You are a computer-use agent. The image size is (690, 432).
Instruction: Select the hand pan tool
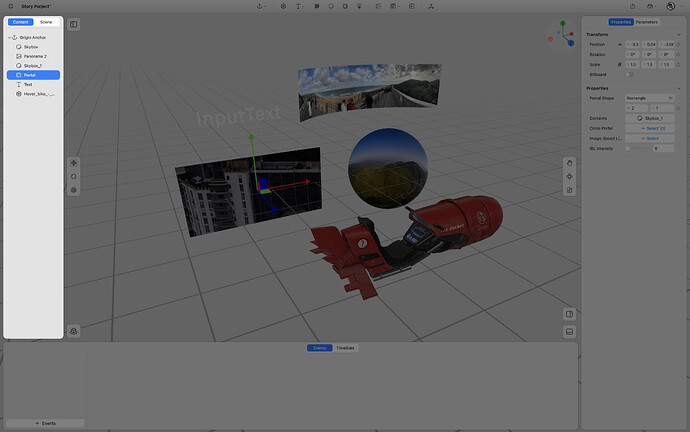569,163
